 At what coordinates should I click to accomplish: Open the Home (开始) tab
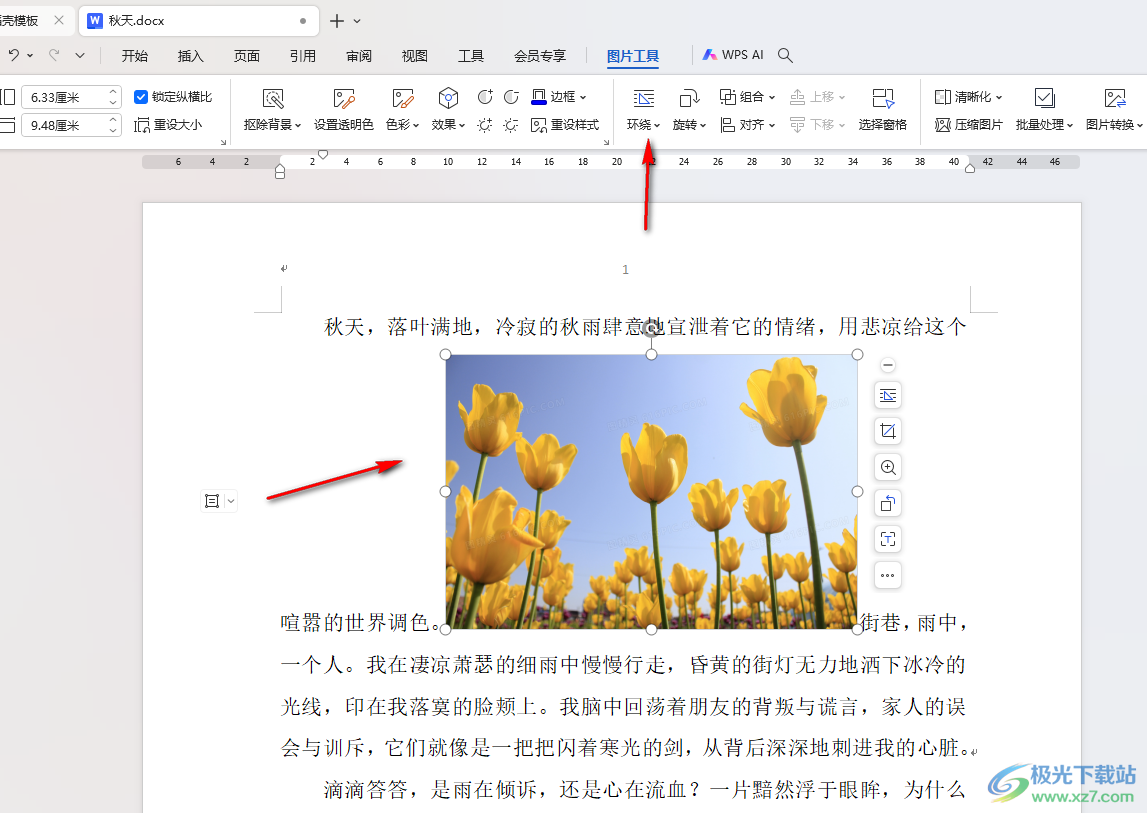135,56
